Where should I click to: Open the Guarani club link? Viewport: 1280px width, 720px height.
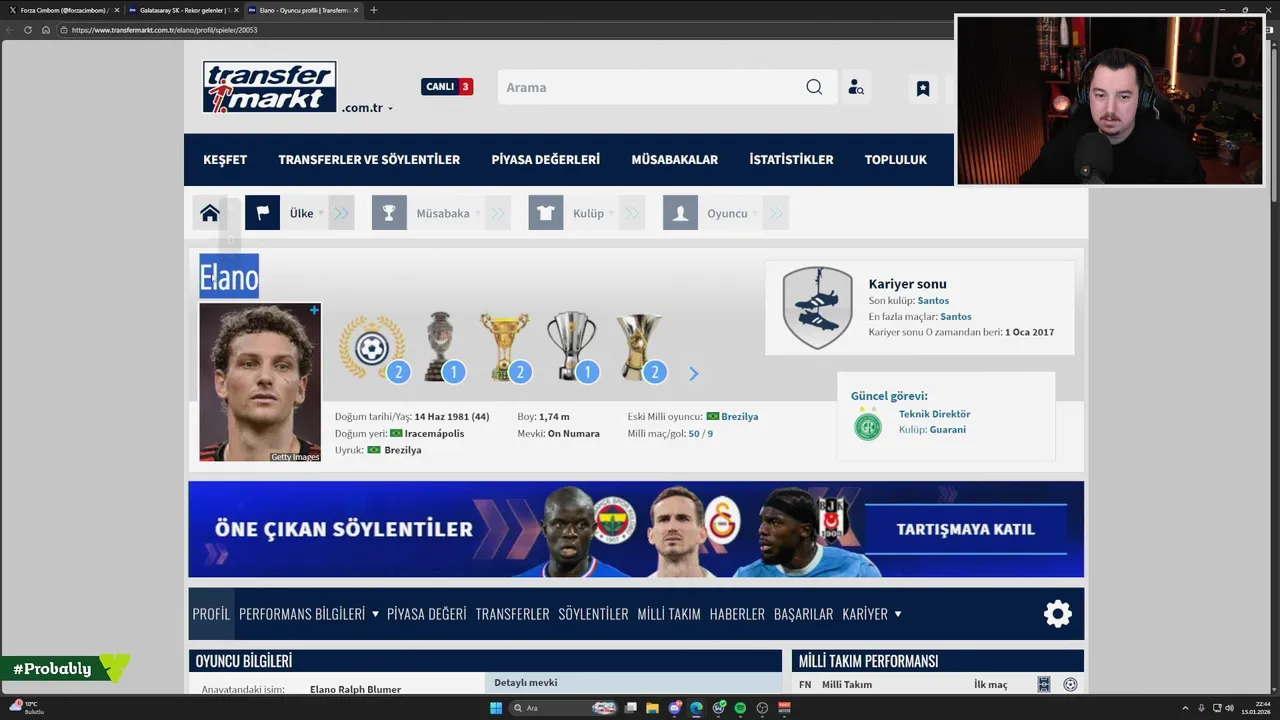click(x=948, y=429)
